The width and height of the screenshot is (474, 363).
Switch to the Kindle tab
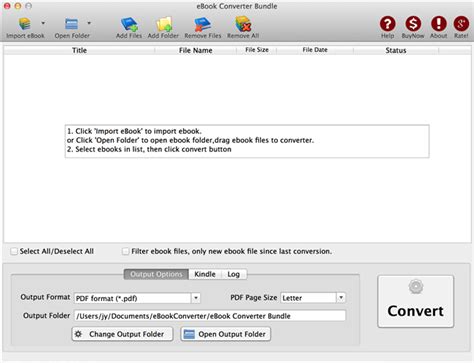[x=205, y=274]
